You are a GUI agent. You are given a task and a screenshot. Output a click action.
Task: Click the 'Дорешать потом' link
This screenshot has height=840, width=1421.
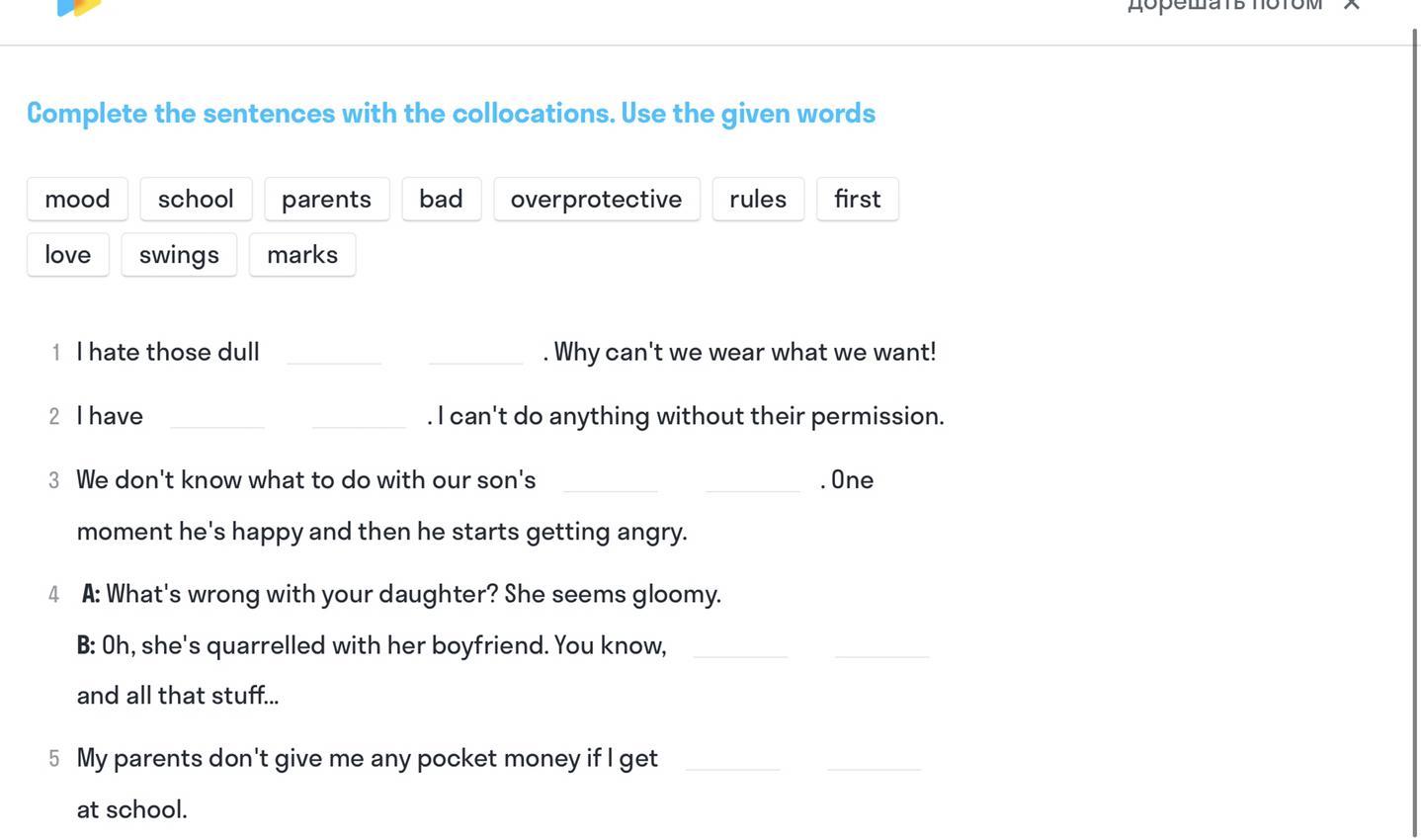coord(1224,6)
